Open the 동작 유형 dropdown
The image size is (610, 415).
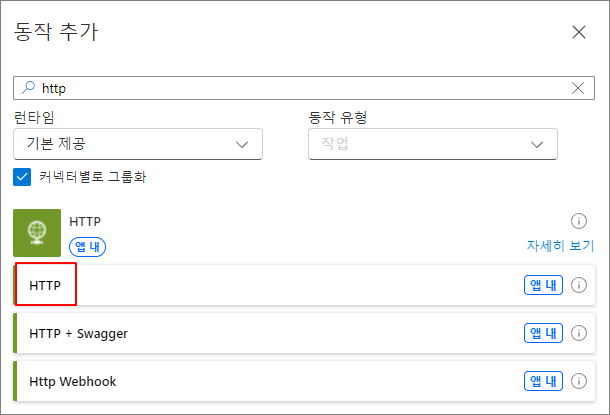433,144
